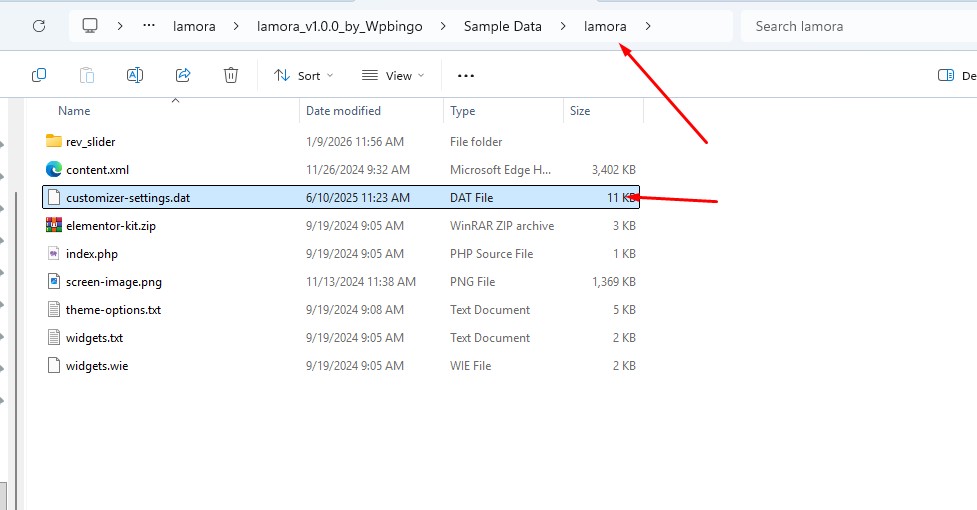Sort files by Type column header
977x510 pixels.
(x=462, y=111)
